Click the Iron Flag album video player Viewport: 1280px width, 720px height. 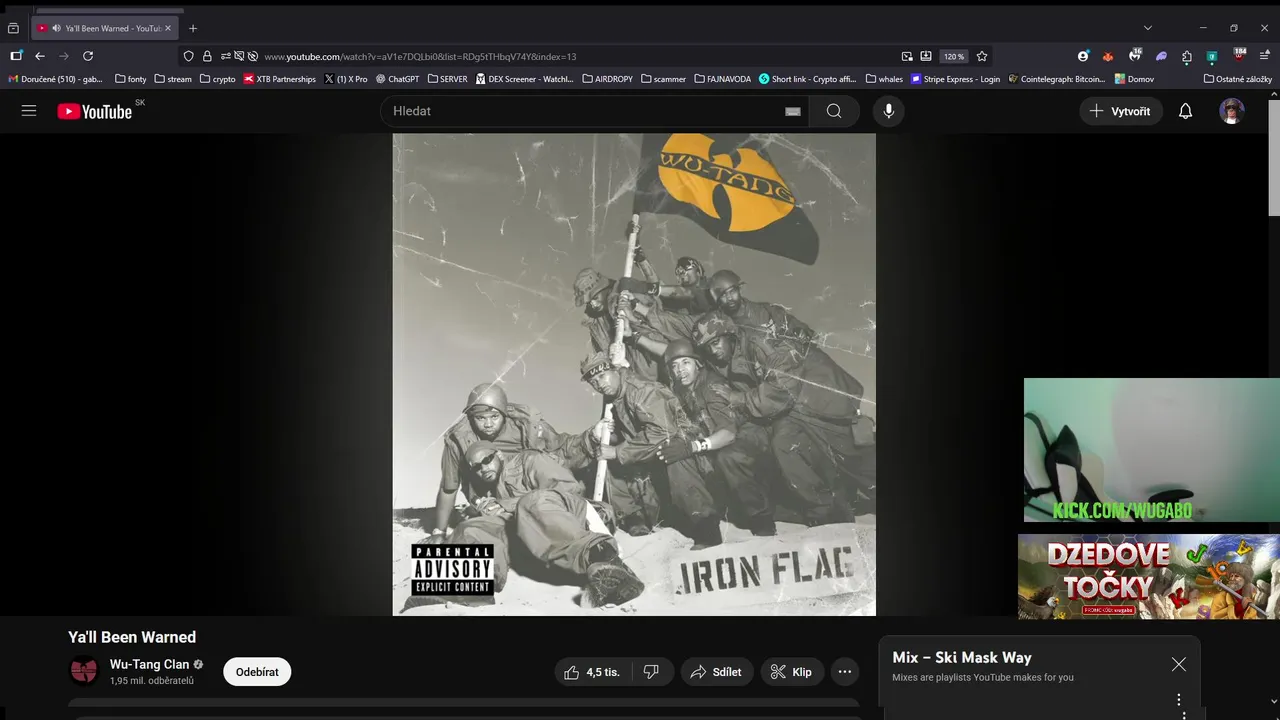(x=634, y=375)
